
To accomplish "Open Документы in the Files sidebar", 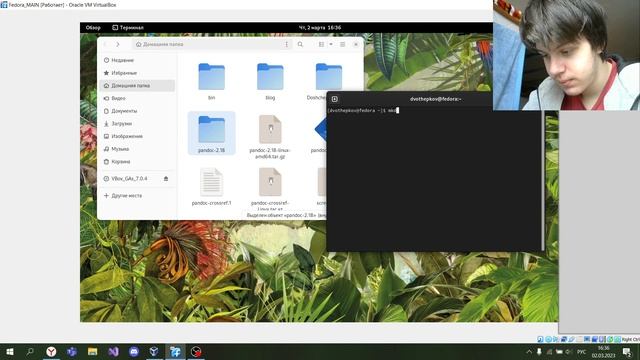I will tap(137, 111).
